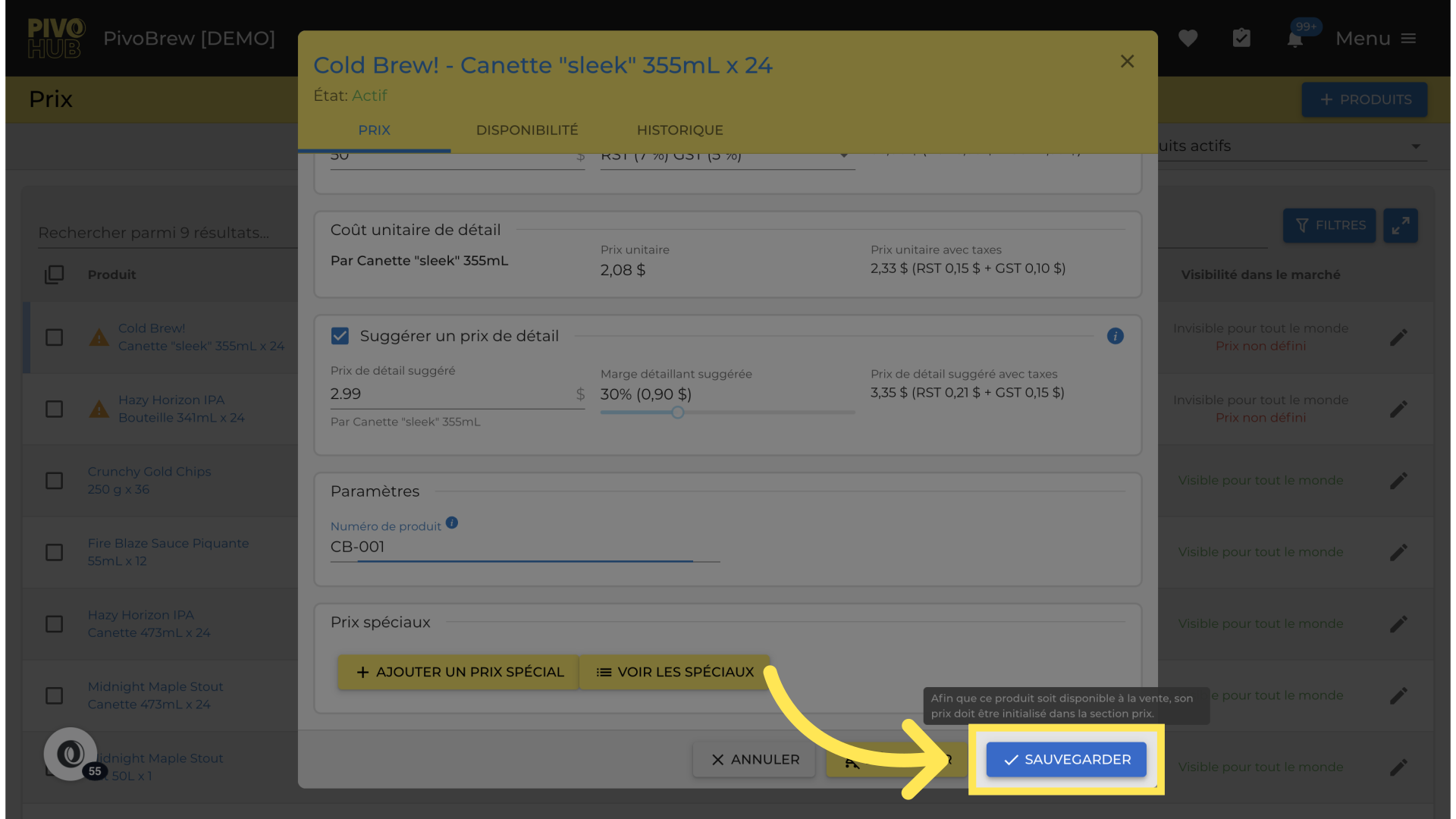Uncheck Suggérer un prix de détail checkbox
The image size is (1456, 819).
[340, 336]
